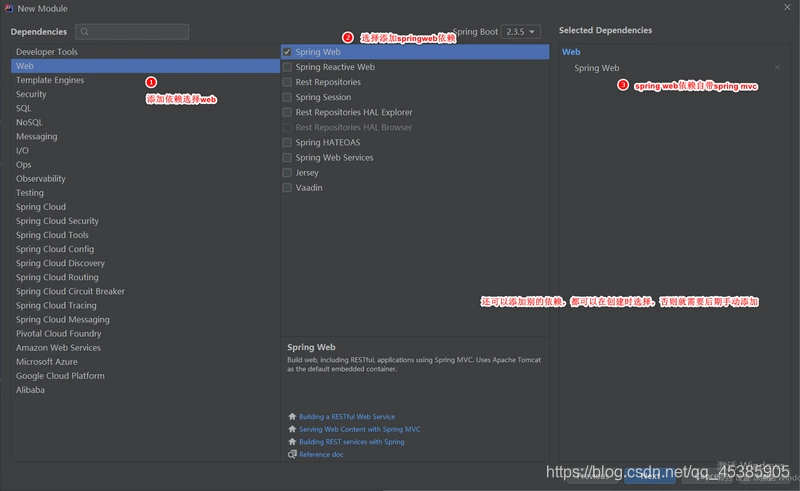Tick the Spring Web Services checkbox
This screenshot has height=491, width=800.
pyautogui.click(x=287, y=158)
